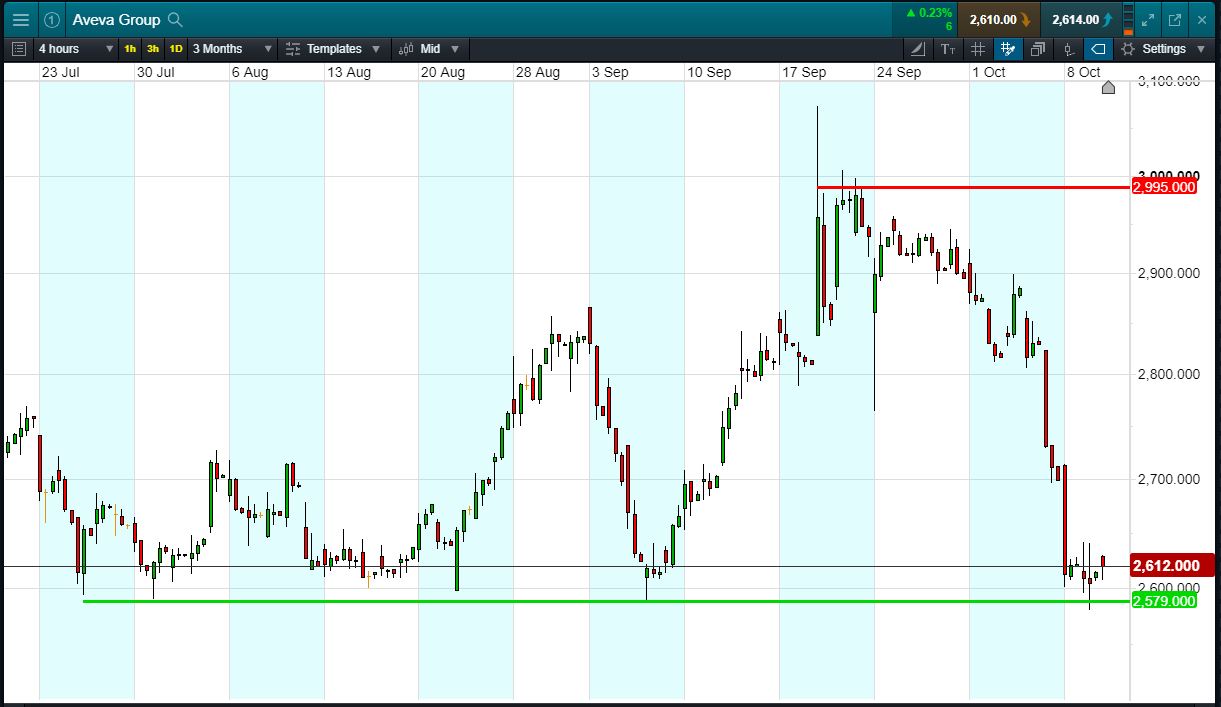Screen dimensions: 1221x707
Task: Open the Settings gear menu
Action: [1164, 48]
